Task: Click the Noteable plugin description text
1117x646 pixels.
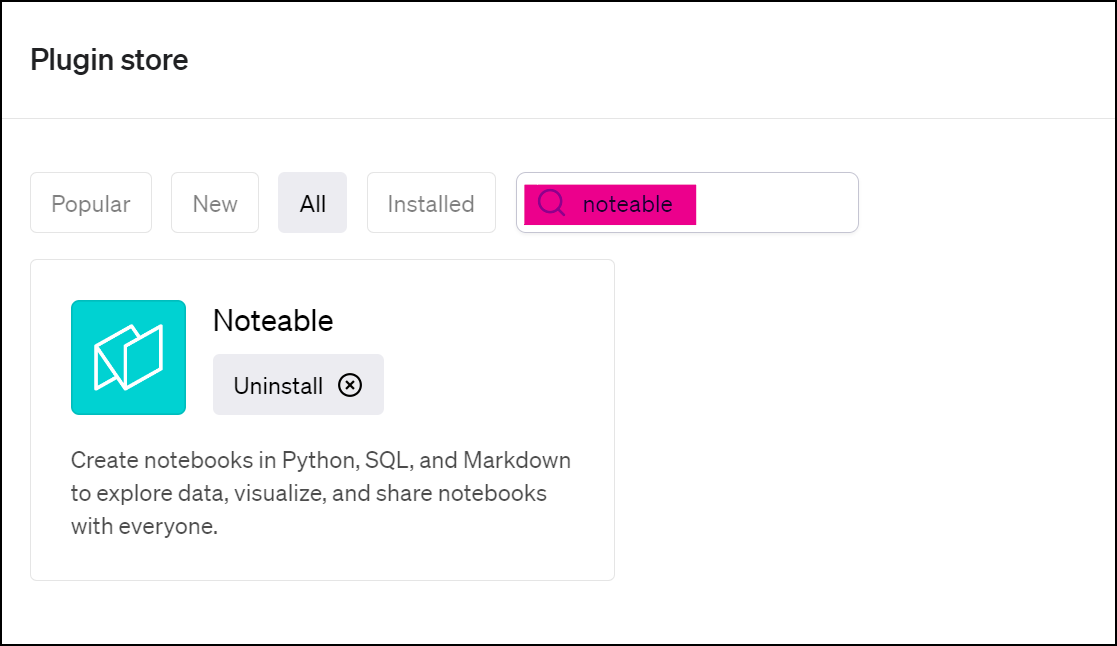Action: tap(320, 493)
